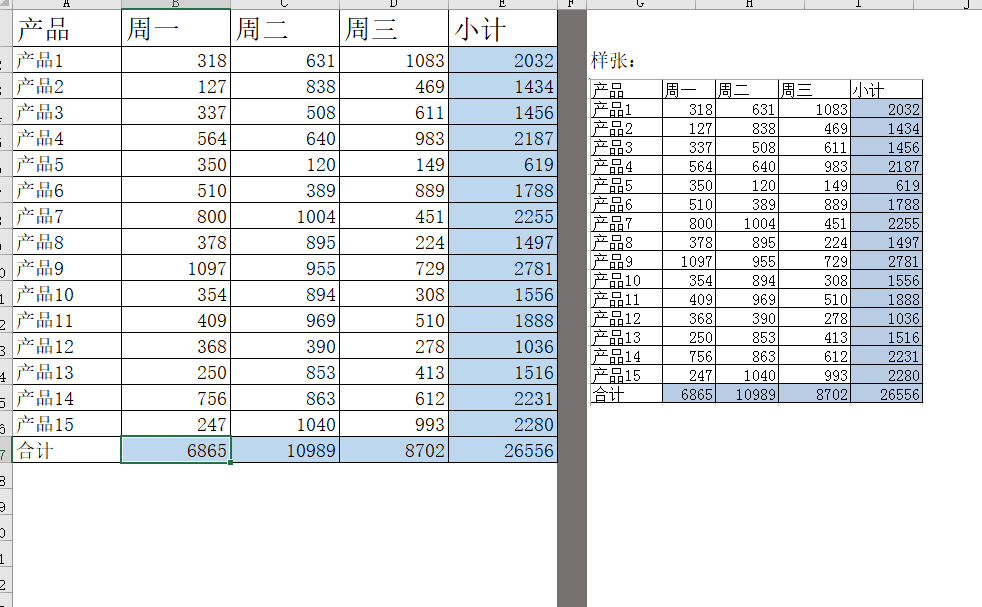Image resolution: width=982 pixels, height=607 pixels.
Task: Select 产品1 row label in main table
Action: pos(67,60)
